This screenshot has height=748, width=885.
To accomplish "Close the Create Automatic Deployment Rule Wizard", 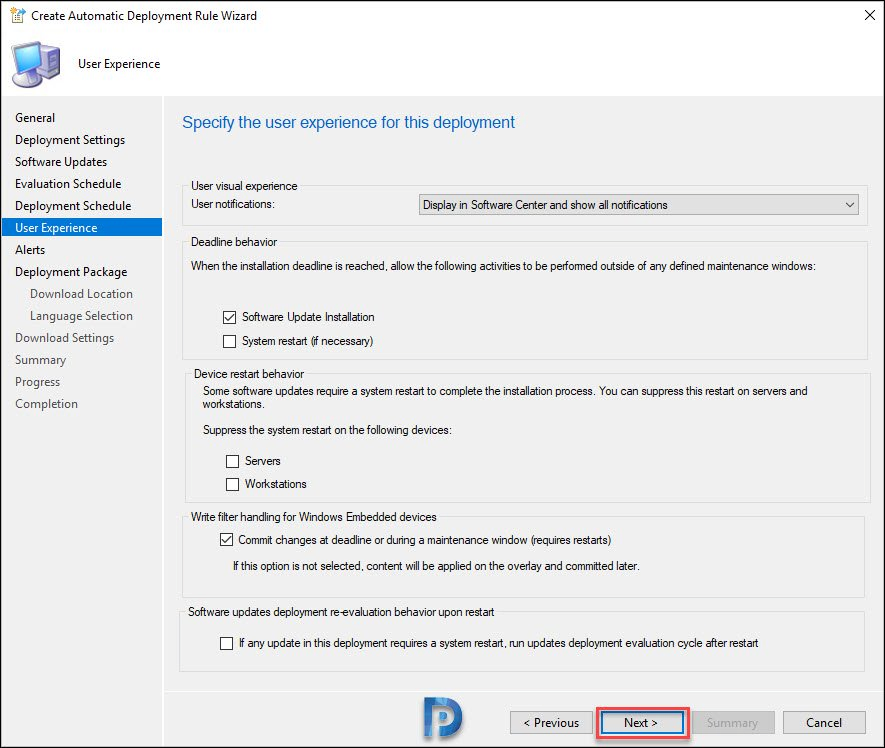I will pos(870,15).
